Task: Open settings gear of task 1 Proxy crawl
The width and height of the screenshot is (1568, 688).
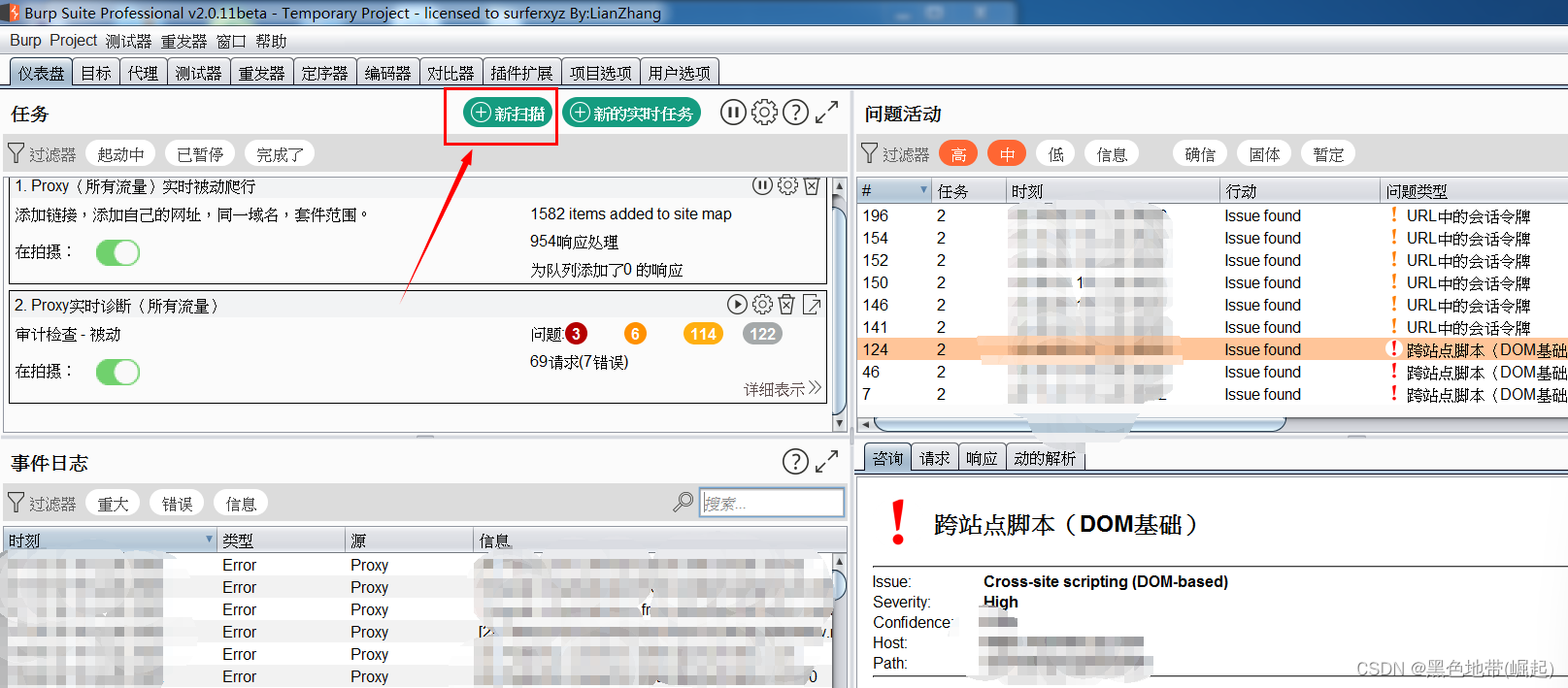Action: click(787, 185)
